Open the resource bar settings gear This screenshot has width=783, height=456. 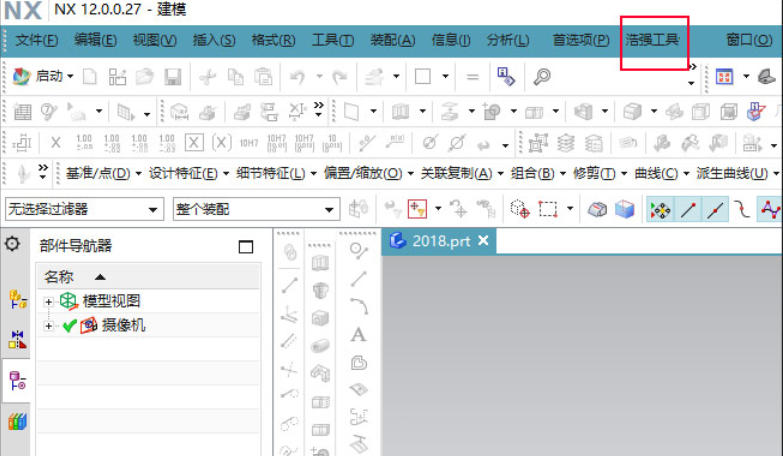[x=12, y=244]
